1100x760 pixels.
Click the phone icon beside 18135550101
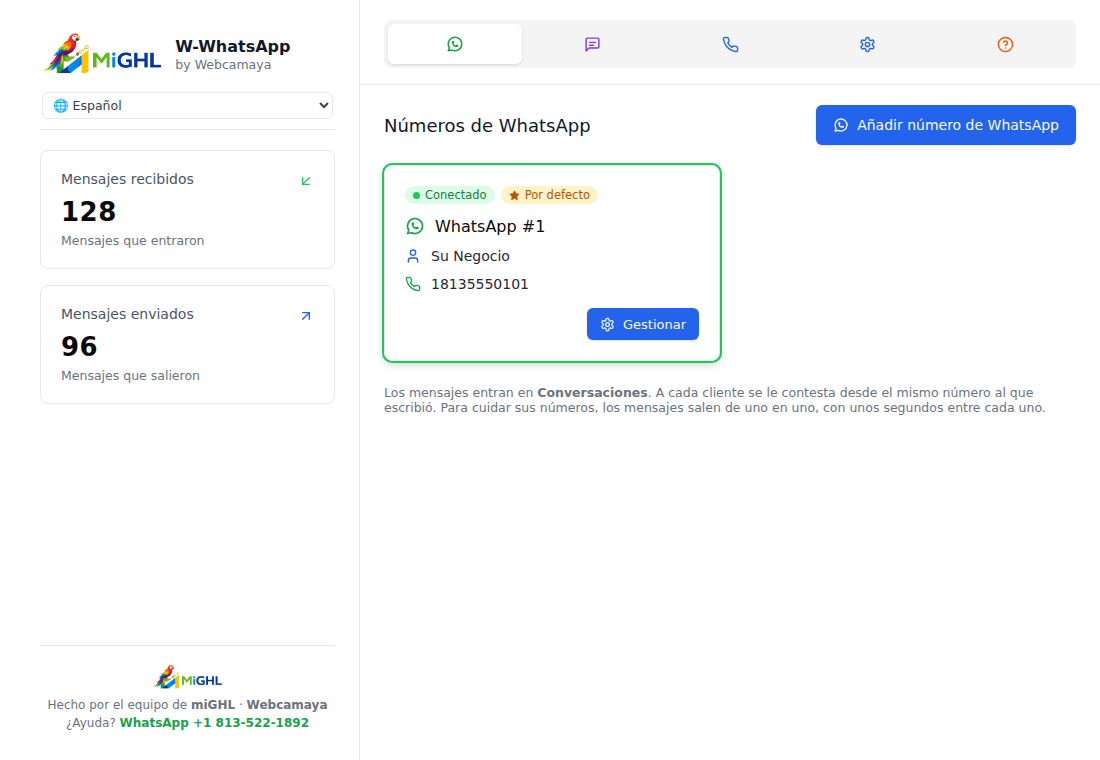413,284
